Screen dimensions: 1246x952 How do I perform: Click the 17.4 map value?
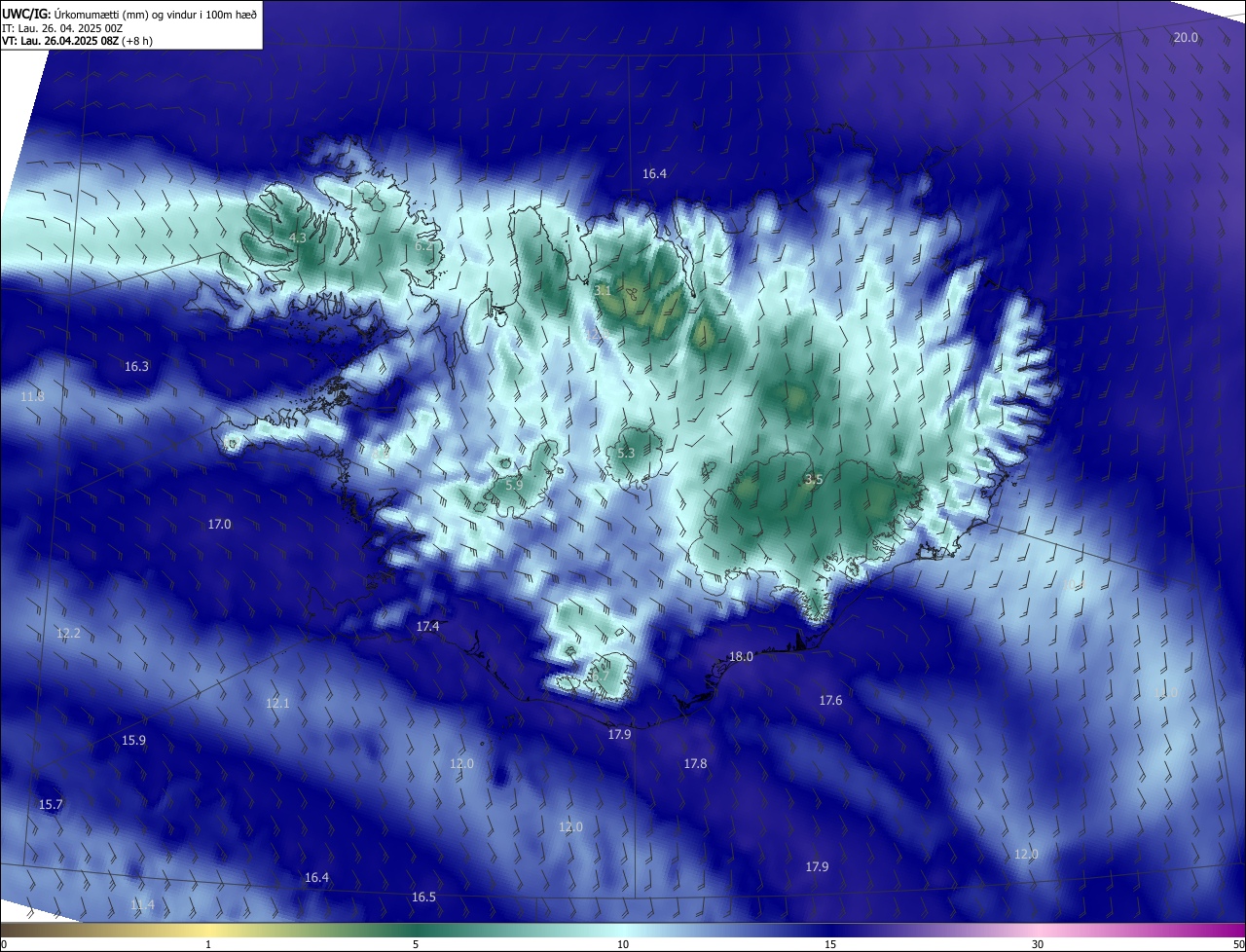point(427,627)
